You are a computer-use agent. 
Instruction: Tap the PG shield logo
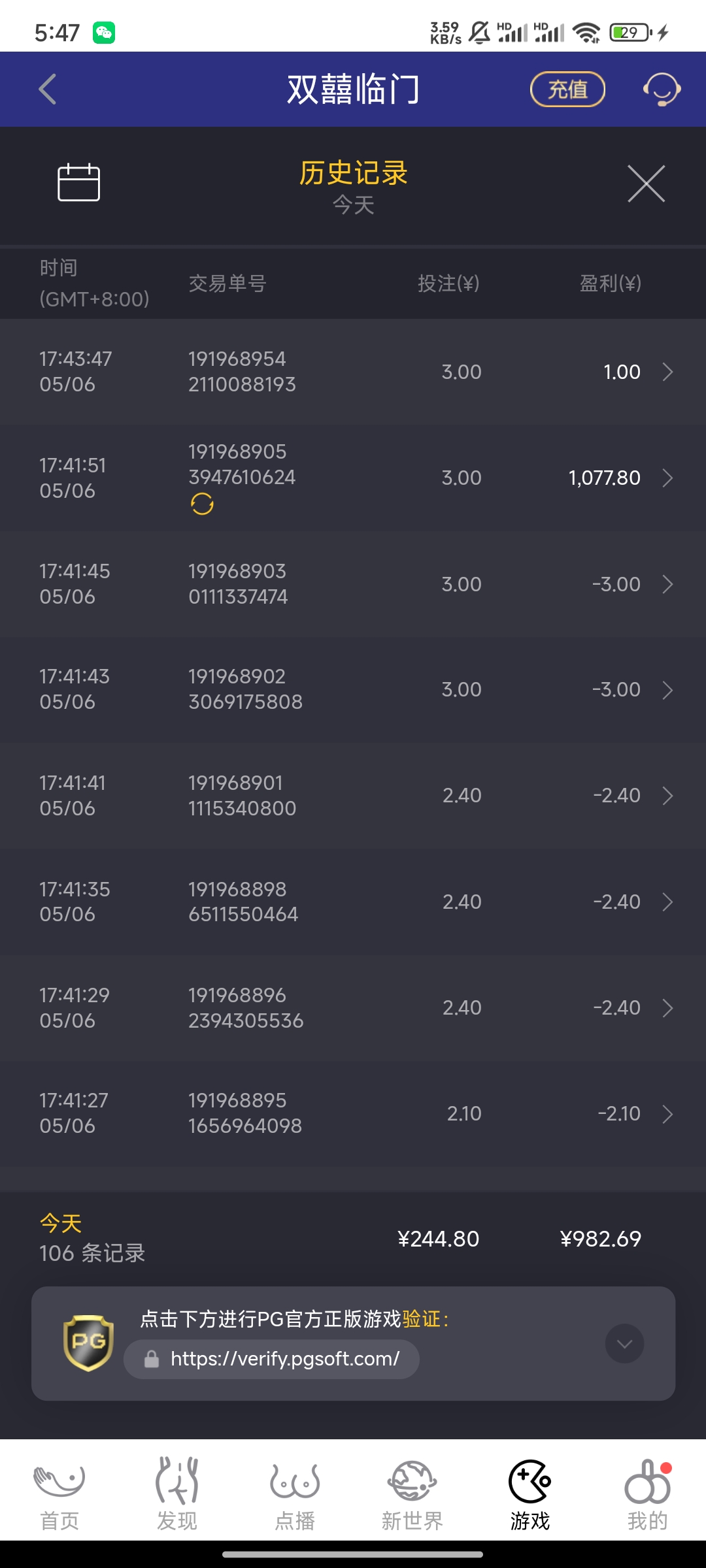click(88, 1343)
